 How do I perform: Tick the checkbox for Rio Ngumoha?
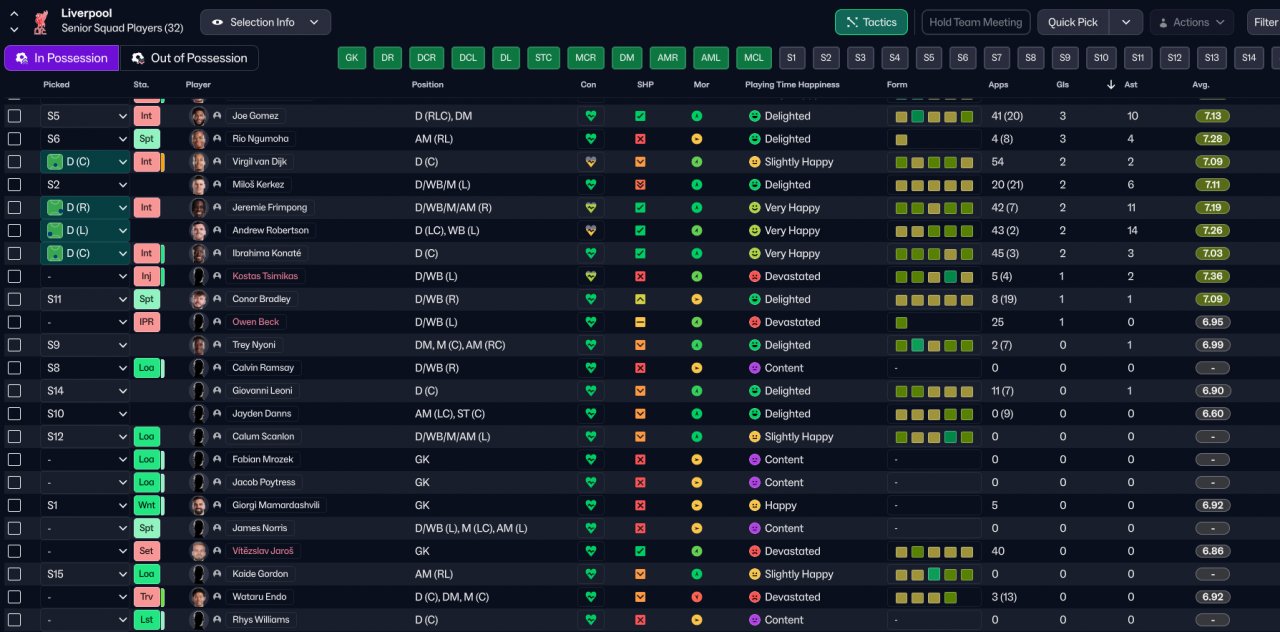point(14,139)
